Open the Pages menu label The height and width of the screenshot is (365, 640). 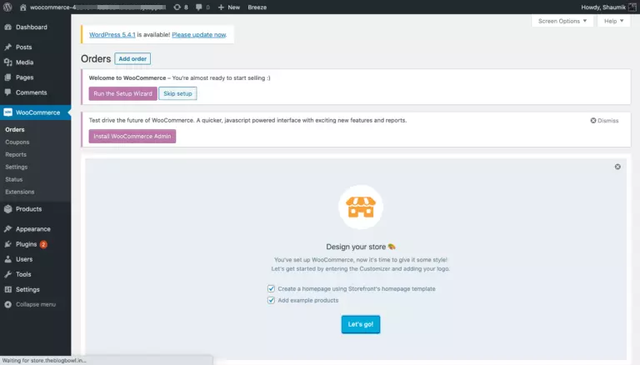click(x=24, y=77)
